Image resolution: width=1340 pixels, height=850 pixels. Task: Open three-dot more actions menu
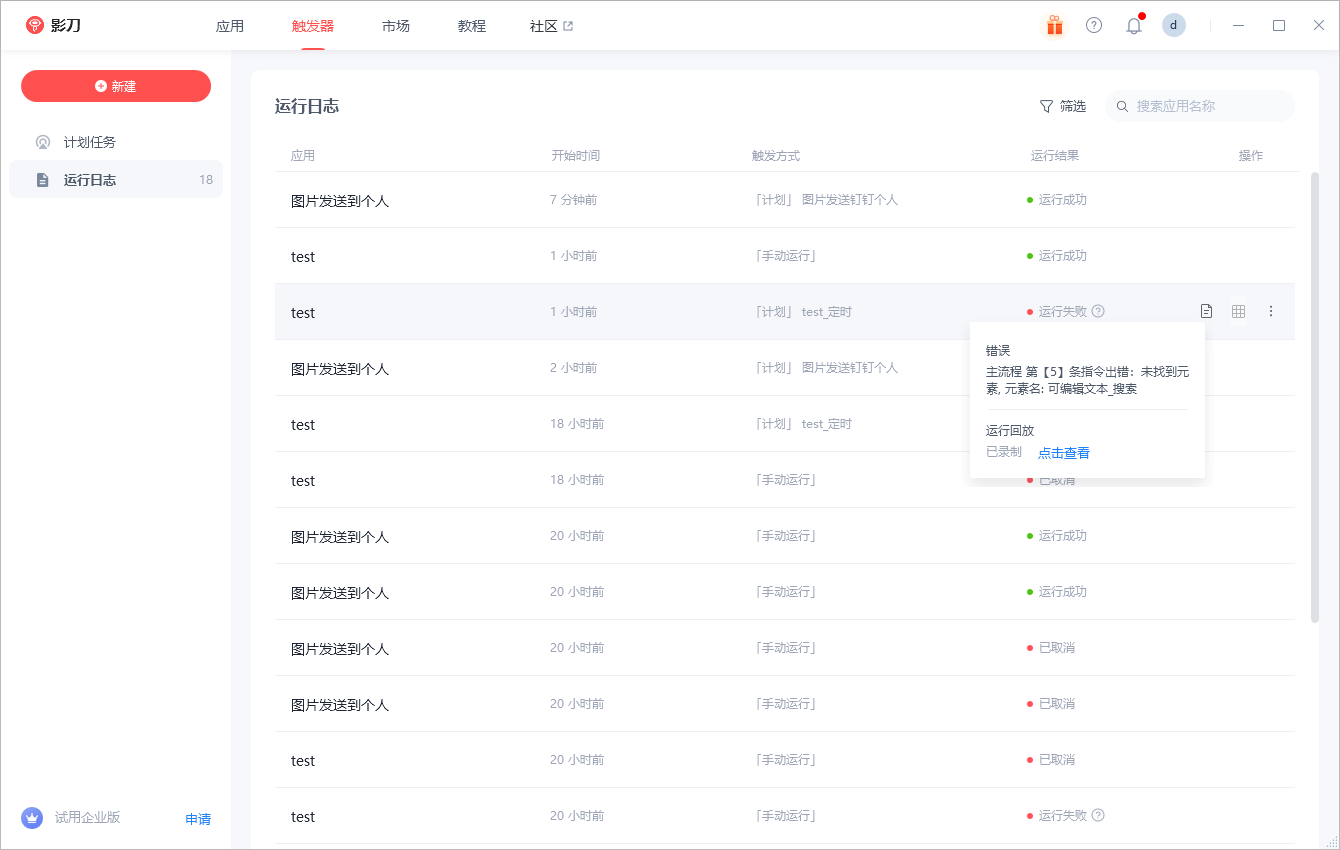(1271, 311)
